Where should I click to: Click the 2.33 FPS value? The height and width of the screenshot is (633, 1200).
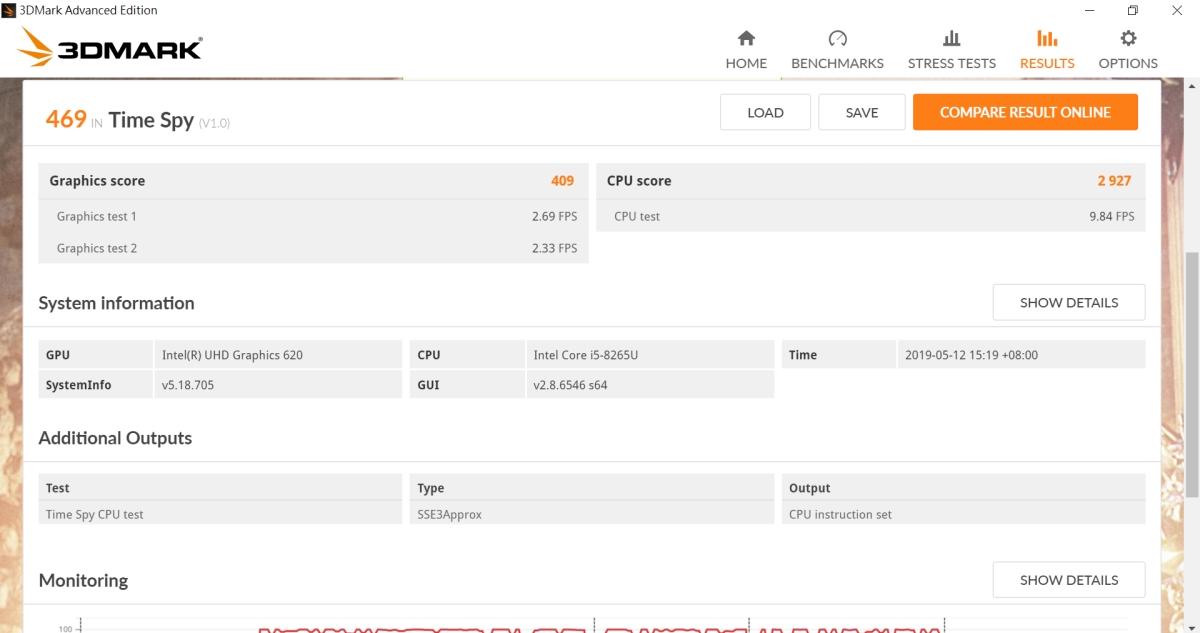coord(554,248)
